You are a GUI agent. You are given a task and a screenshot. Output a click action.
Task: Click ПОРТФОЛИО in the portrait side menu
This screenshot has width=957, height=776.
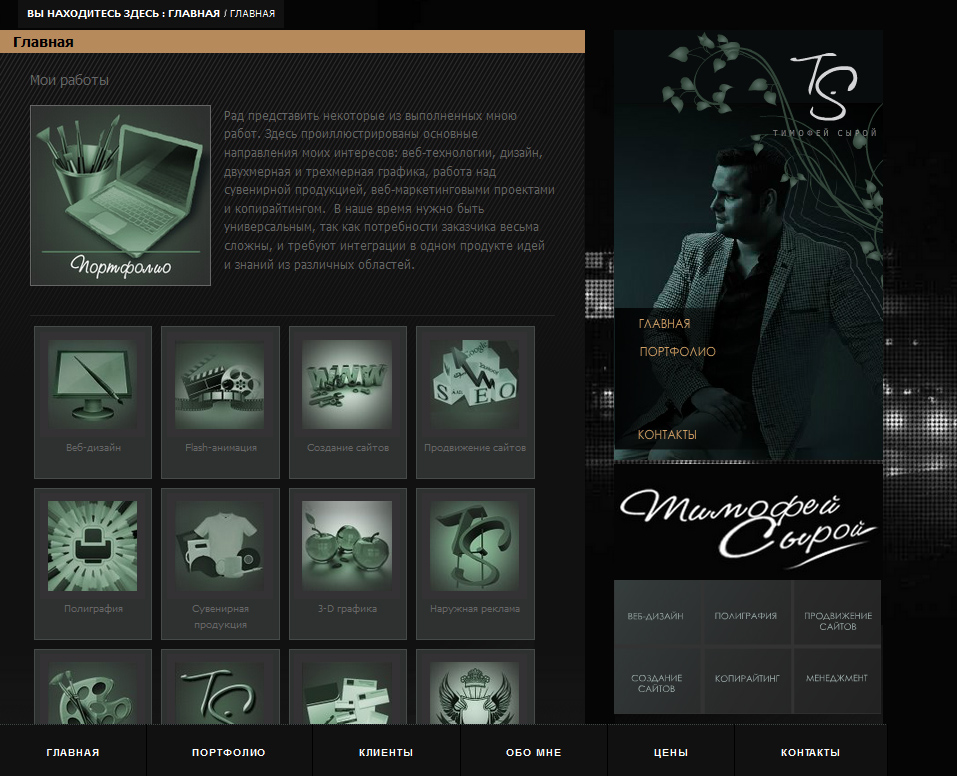pos(677,352)
